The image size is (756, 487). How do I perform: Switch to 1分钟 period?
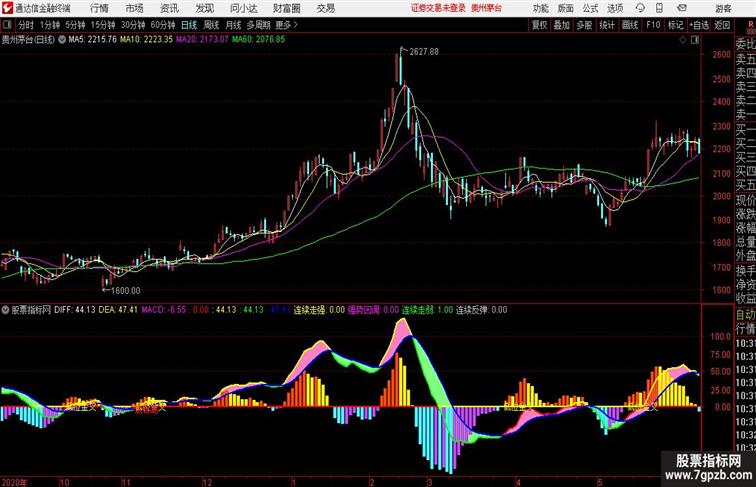click(x=50, y=25)
